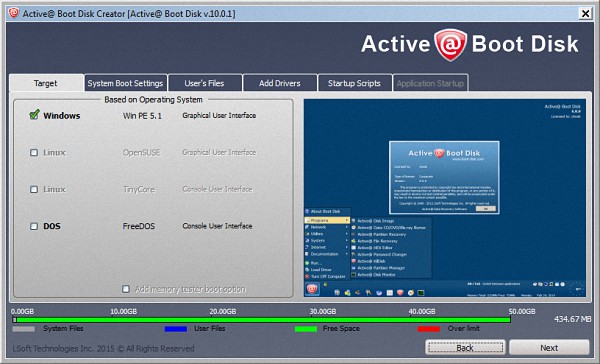This screenshot has width=600, height=364.
Task: Click the Boot Disk preview screenshot
Action: [445, 198]
